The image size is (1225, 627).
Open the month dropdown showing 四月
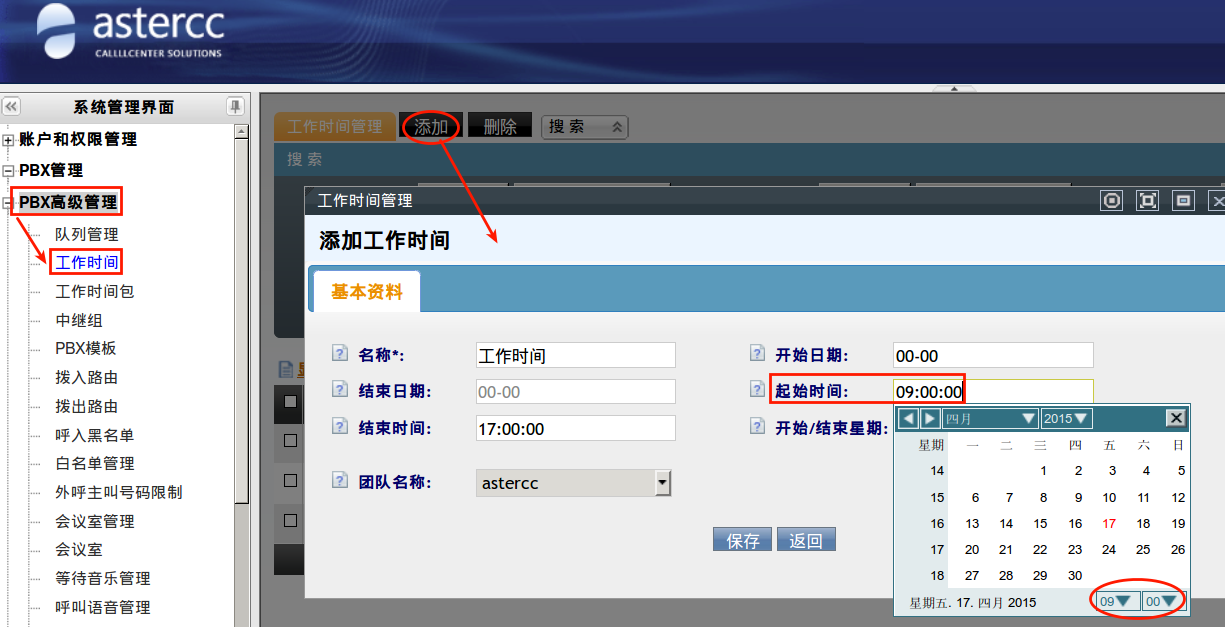(991, 418)
